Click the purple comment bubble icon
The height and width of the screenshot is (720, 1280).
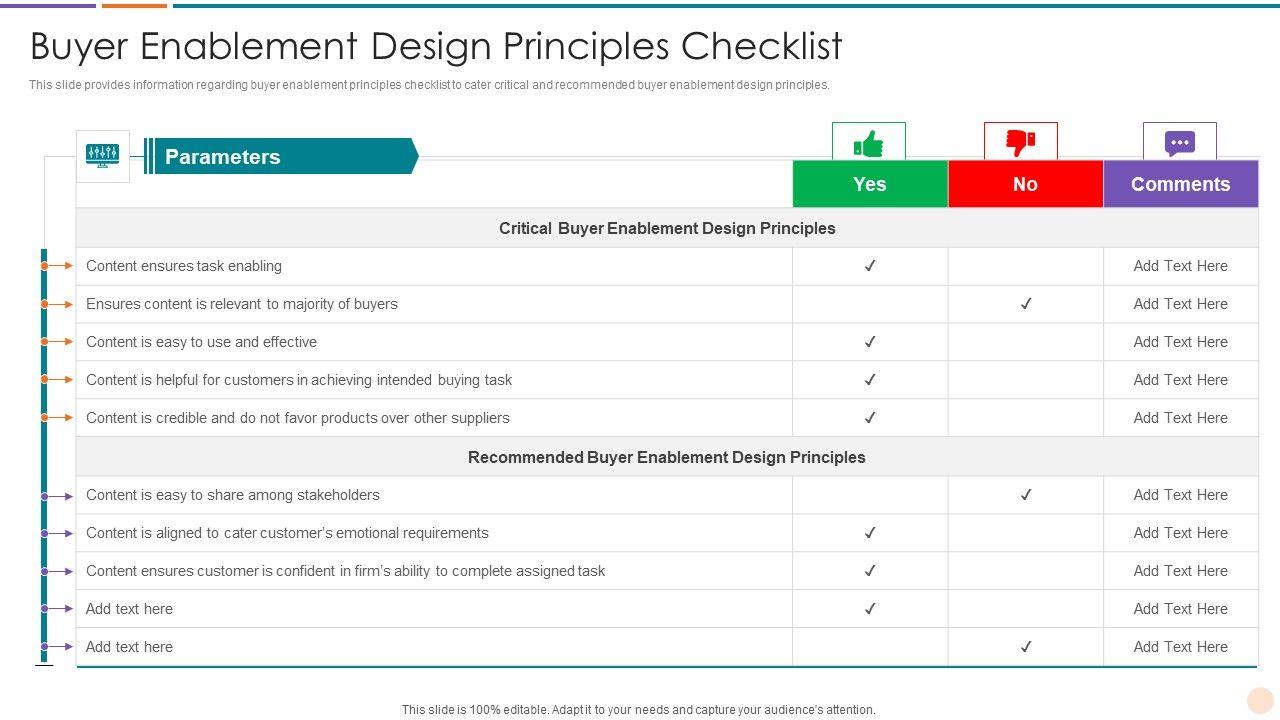pyautogui.click(x=1180, y=143)
